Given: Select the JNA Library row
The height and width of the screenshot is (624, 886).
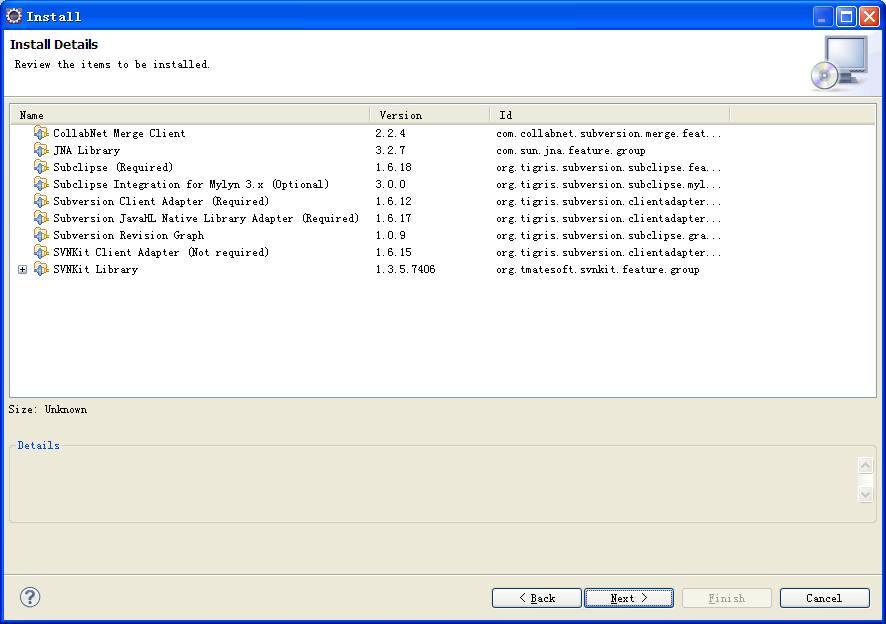Looking at the screenshot, I should tap(86, 150).
